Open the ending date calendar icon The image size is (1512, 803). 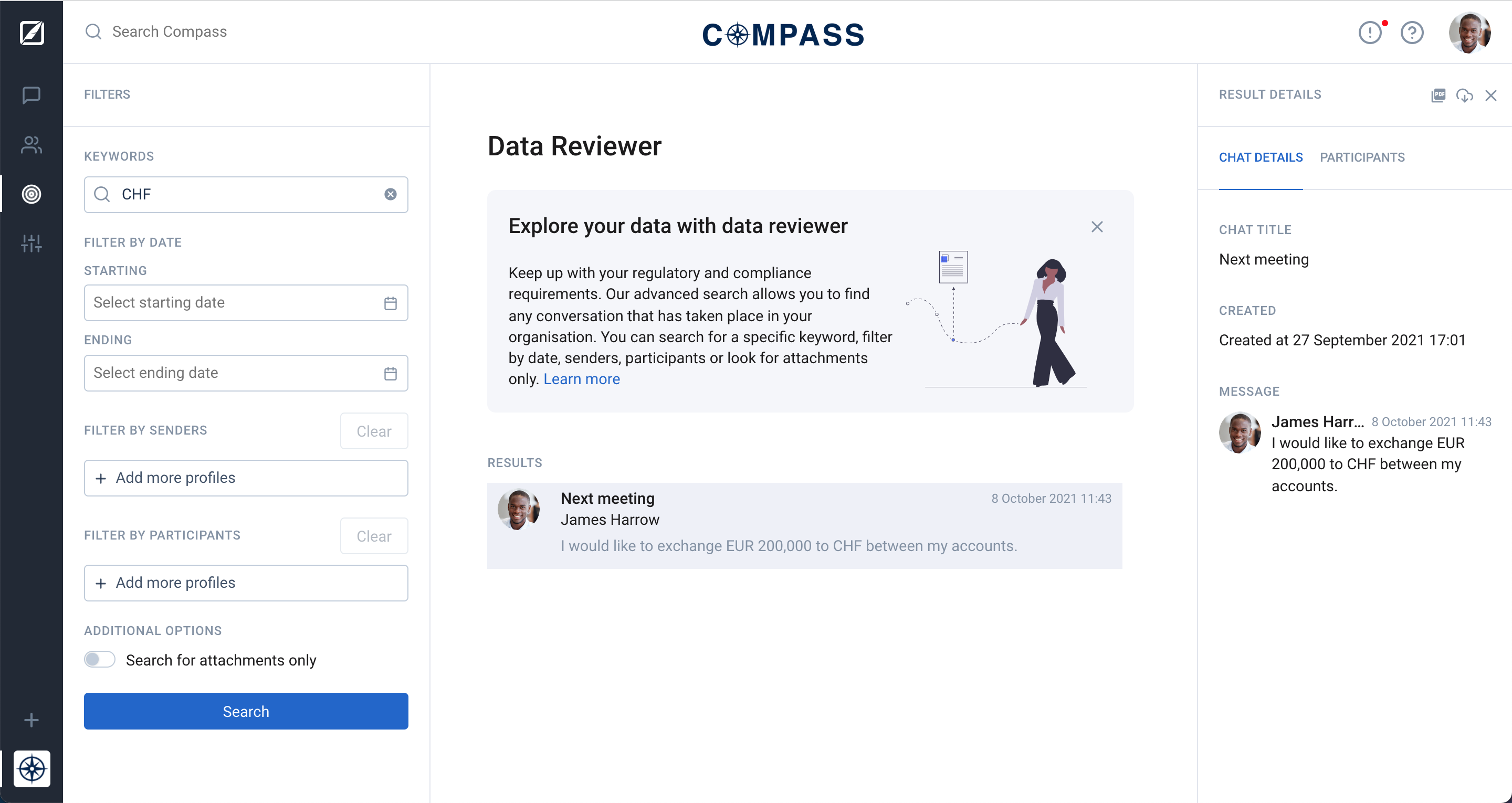point(390,373)
